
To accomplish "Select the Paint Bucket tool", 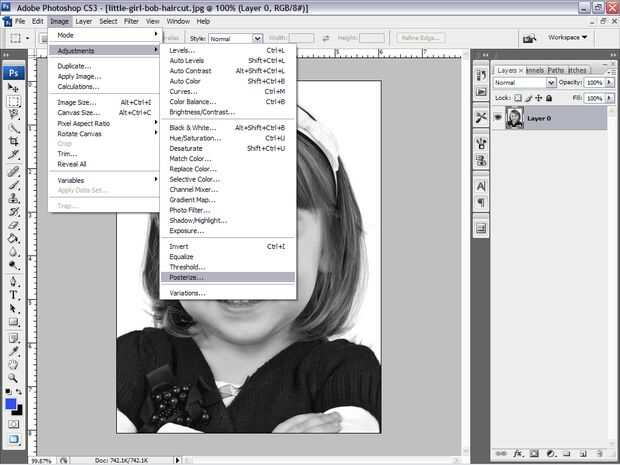I will (13, 238).
